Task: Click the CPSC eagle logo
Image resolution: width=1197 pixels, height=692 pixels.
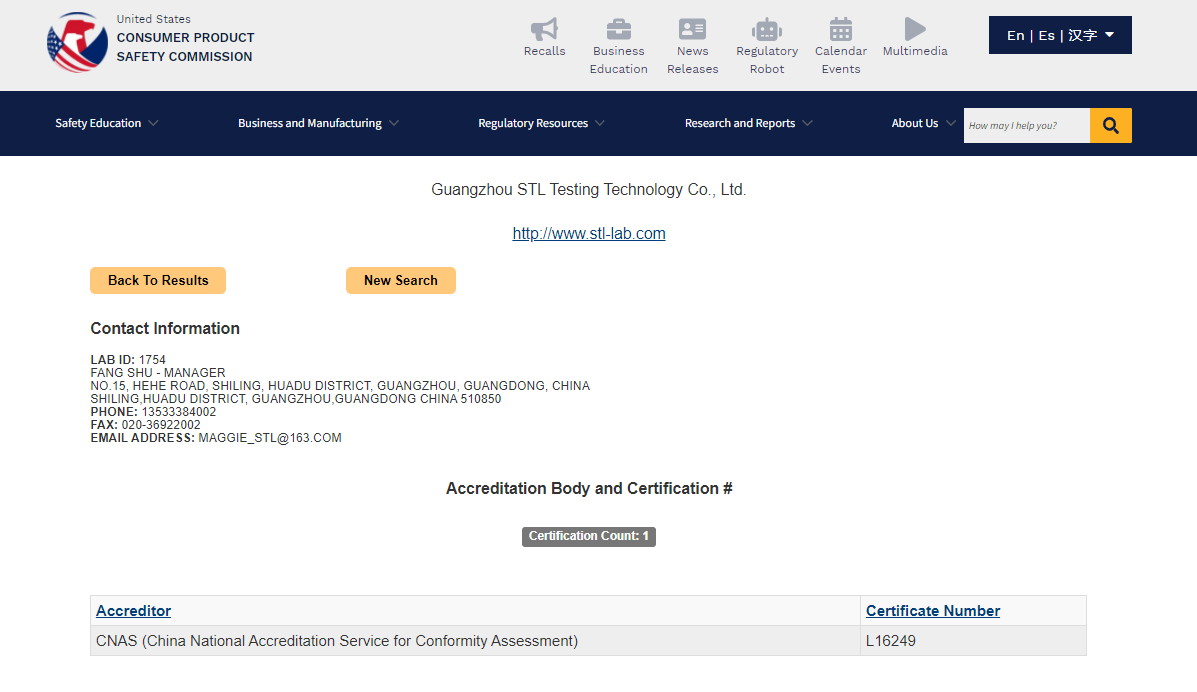Action: coord(77,42)
